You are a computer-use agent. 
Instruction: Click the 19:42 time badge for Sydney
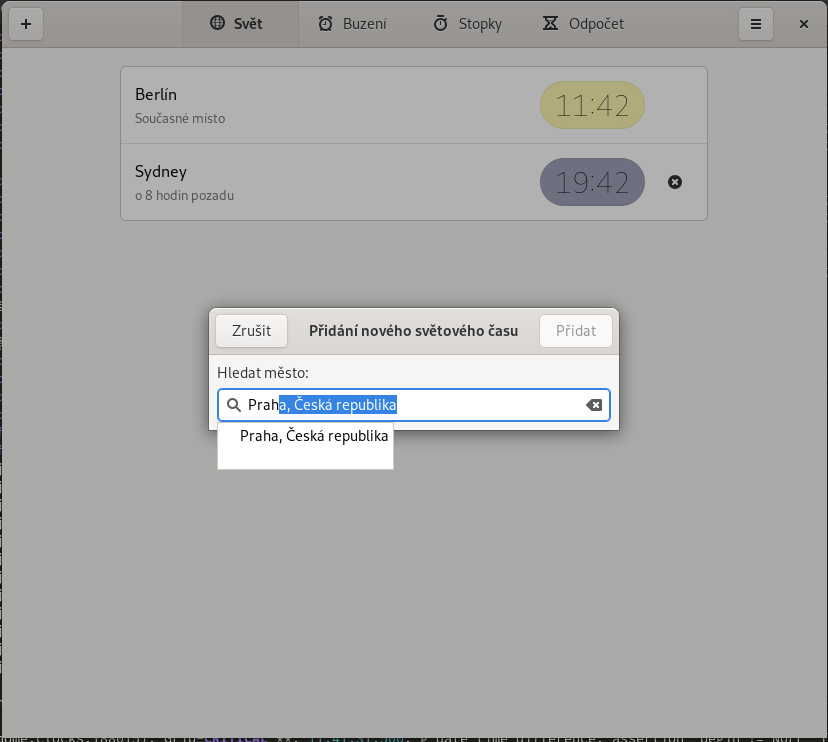[592, 182]
